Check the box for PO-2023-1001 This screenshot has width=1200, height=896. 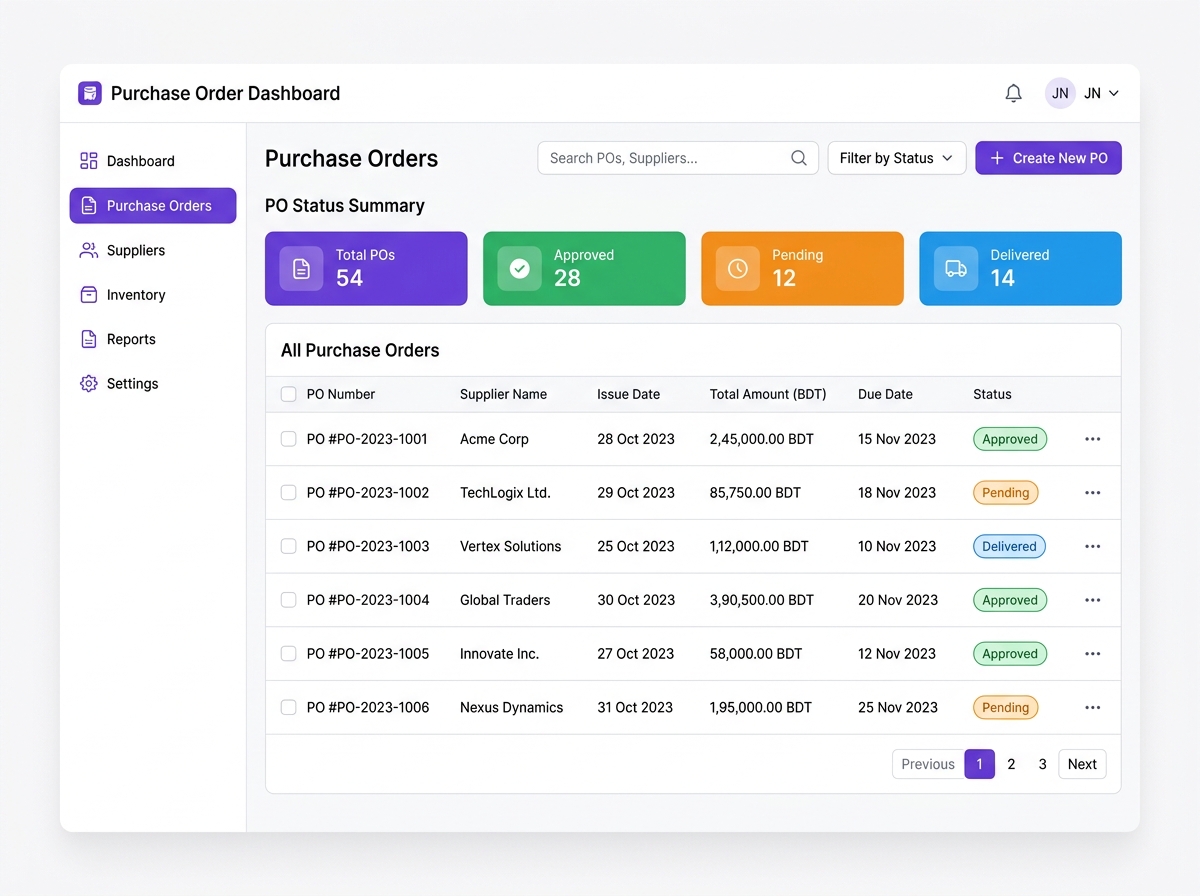[288, 439]
